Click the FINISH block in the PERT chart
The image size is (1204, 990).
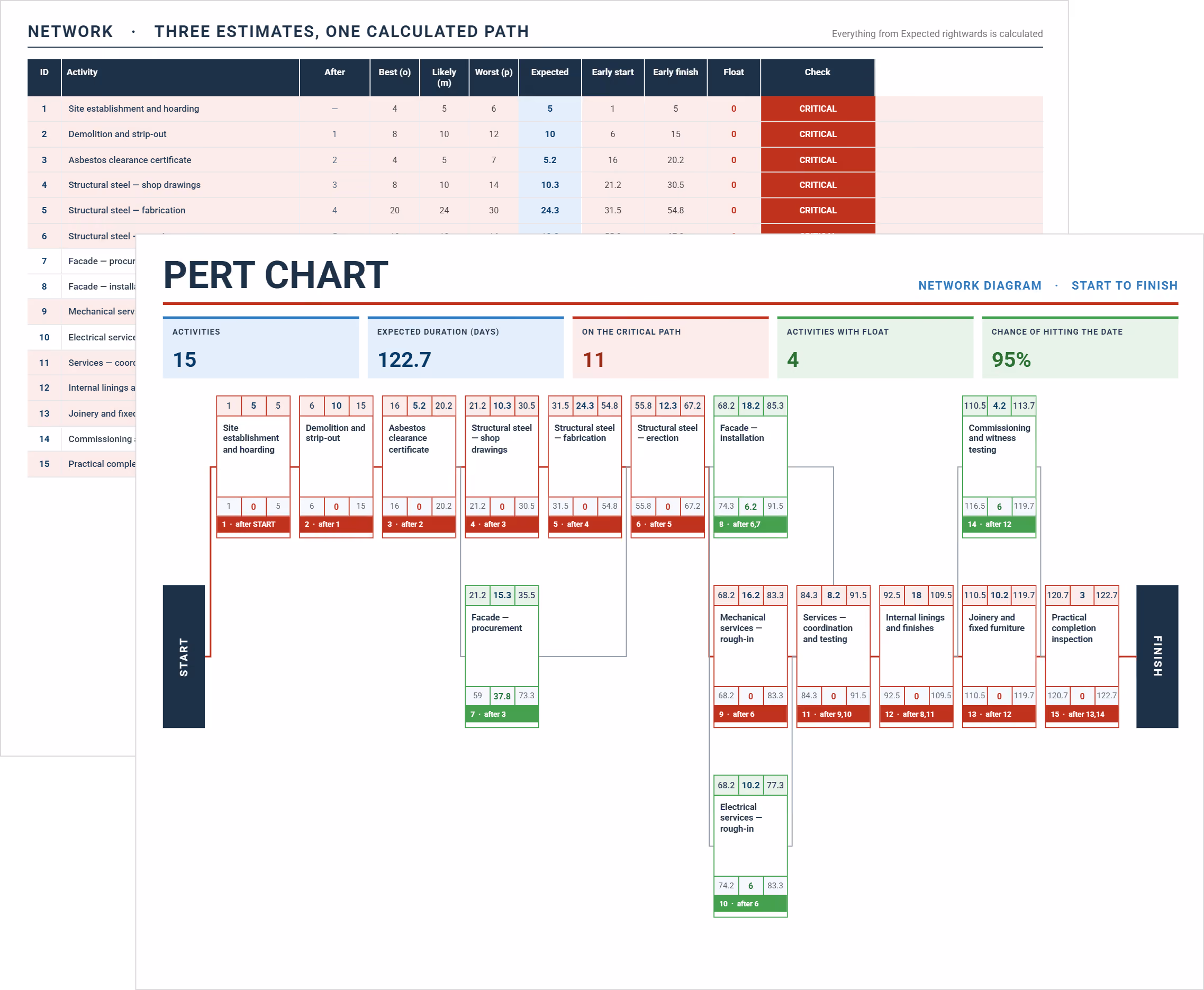pyautogui.click(x=1157, y=656)
